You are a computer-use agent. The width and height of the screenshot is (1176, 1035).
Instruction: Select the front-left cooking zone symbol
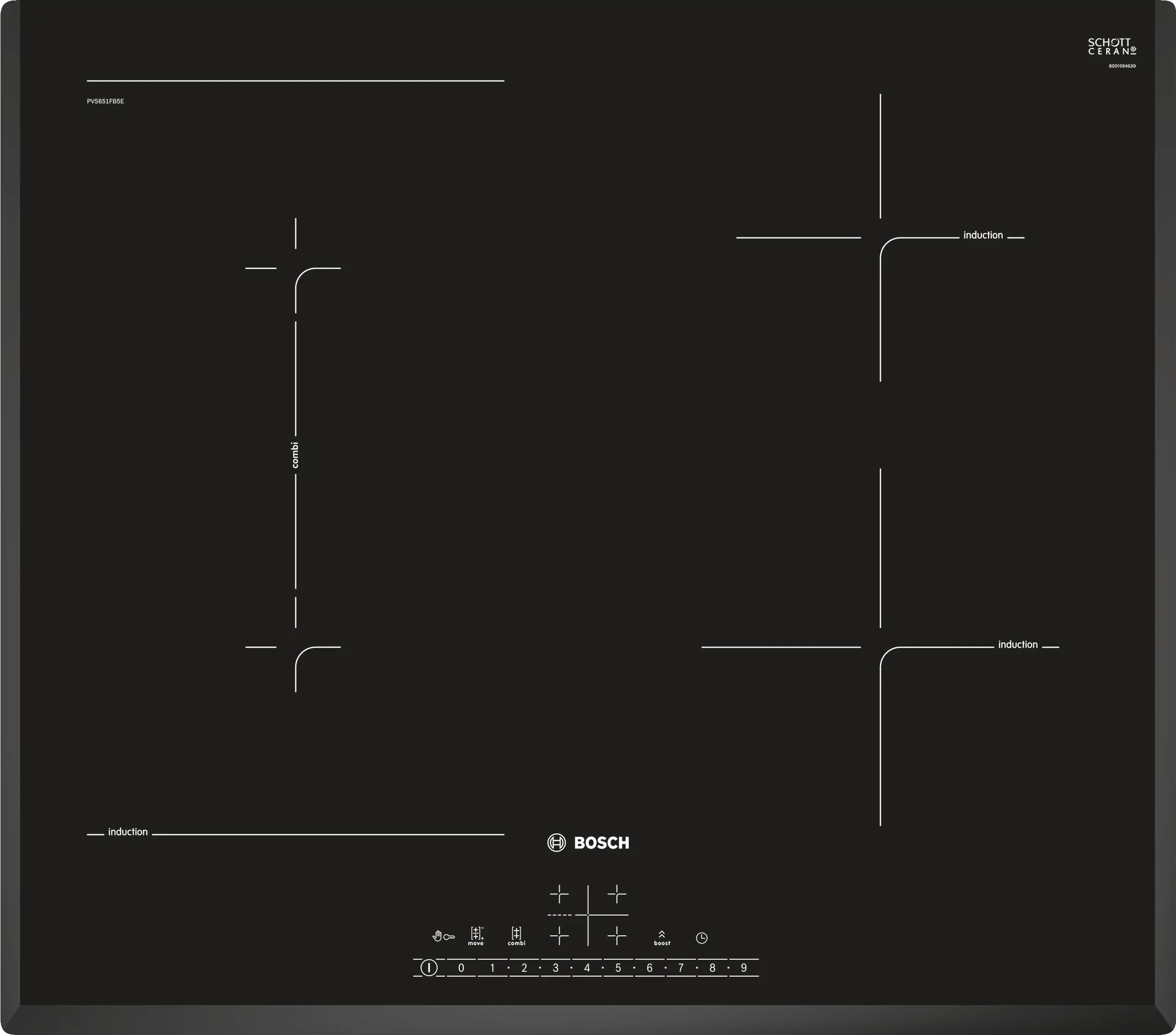(x=559, y=936)
